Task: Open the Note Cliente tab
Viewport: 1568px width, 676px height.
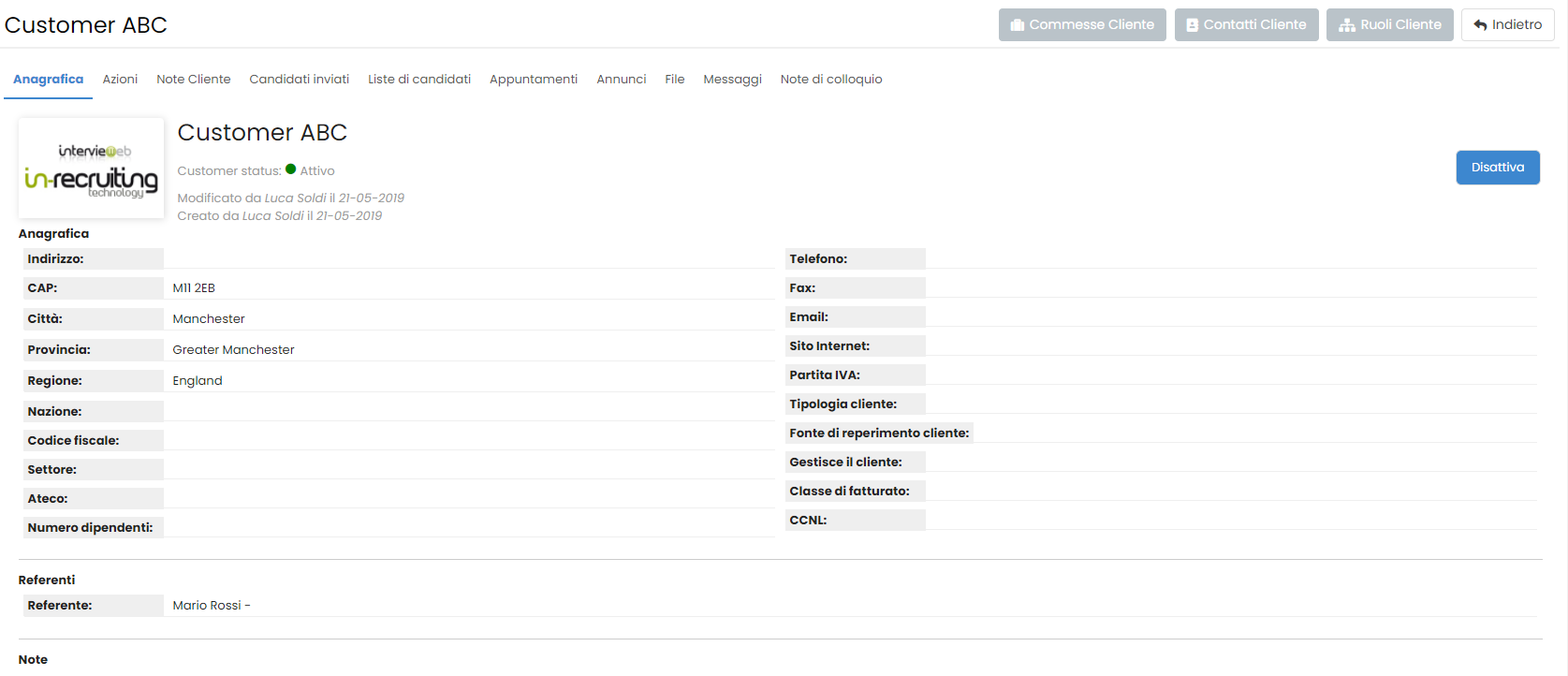Action: pyautogui.click(x=193, y=80)
